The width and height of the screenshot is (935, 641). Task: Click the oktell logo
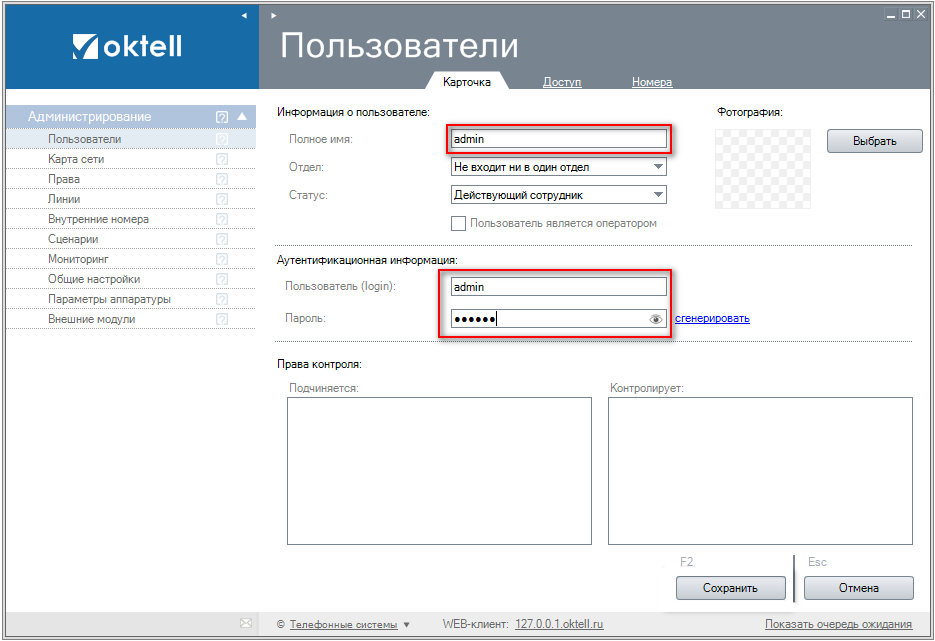pyautogui.click(x=127, y=46)
